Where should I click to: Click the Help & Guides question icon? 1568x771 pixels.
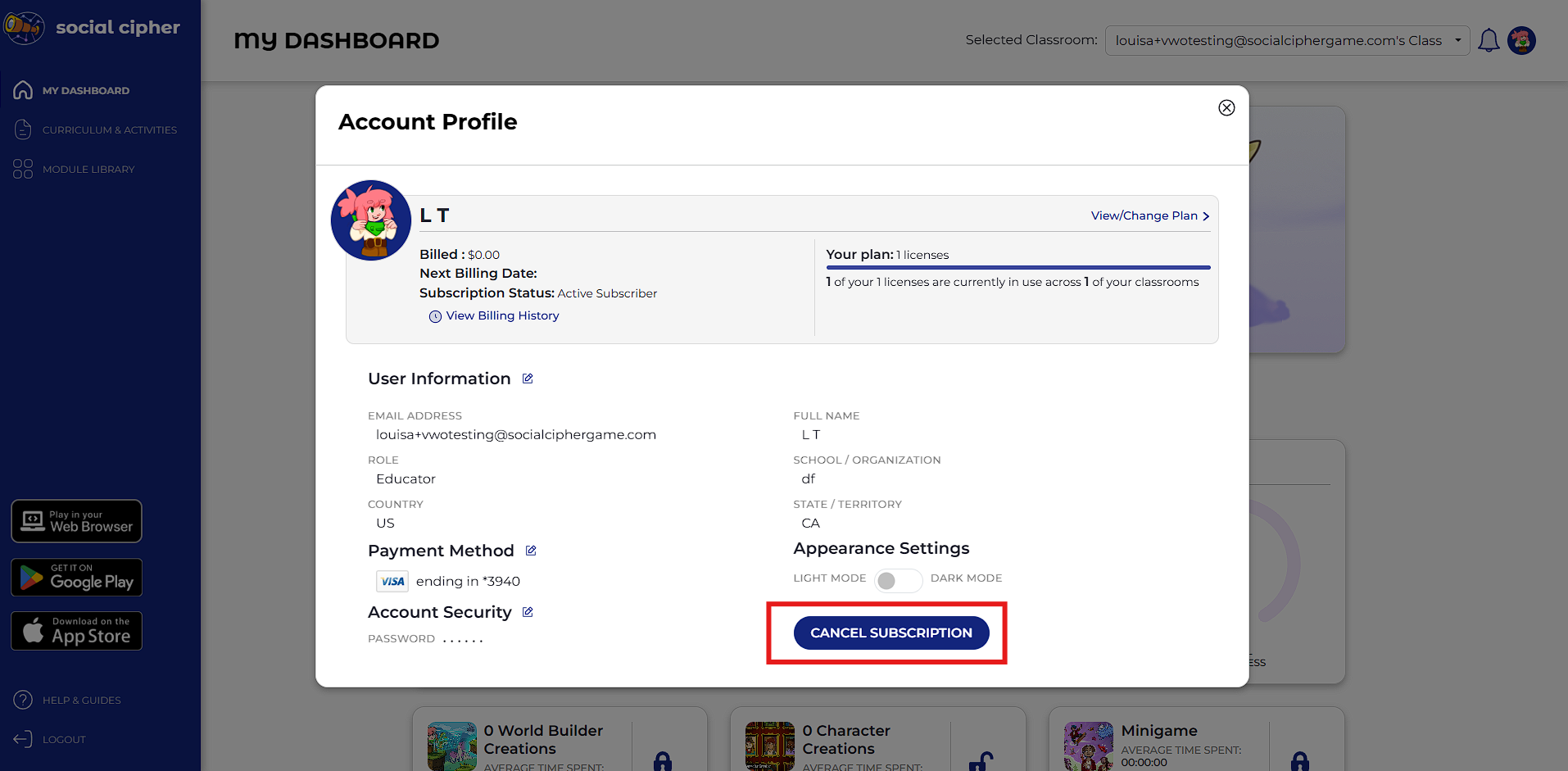coord(23,700)
